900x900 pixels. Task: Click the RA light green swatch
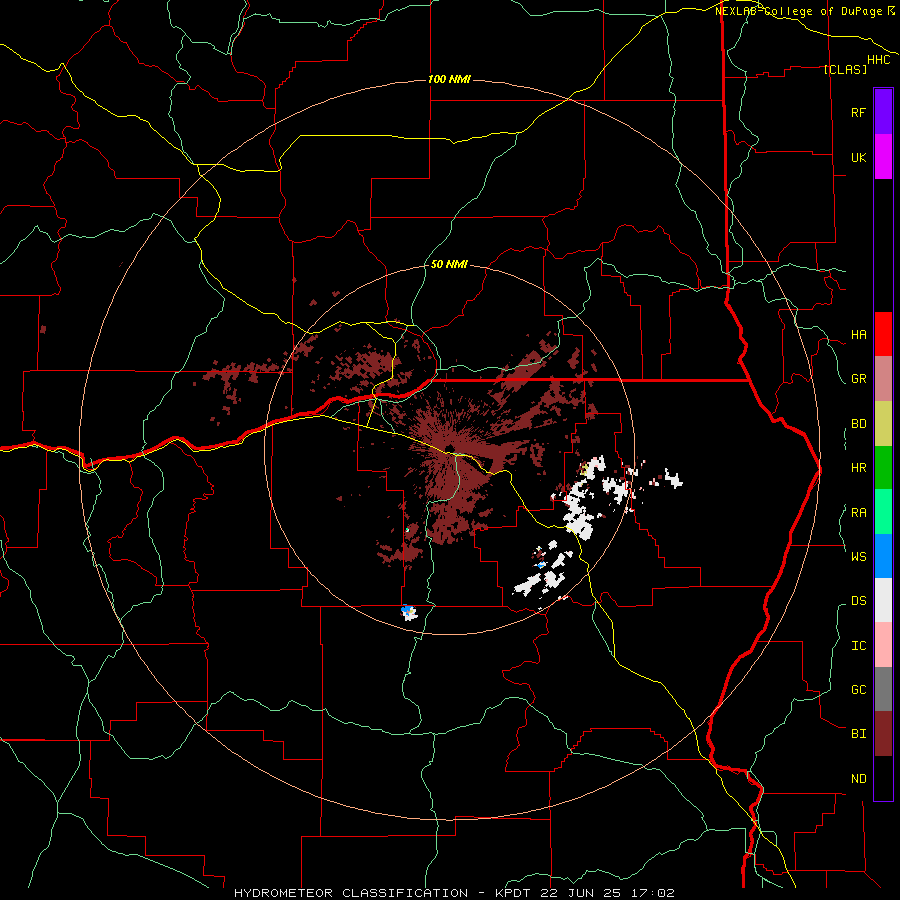[883, 512]
